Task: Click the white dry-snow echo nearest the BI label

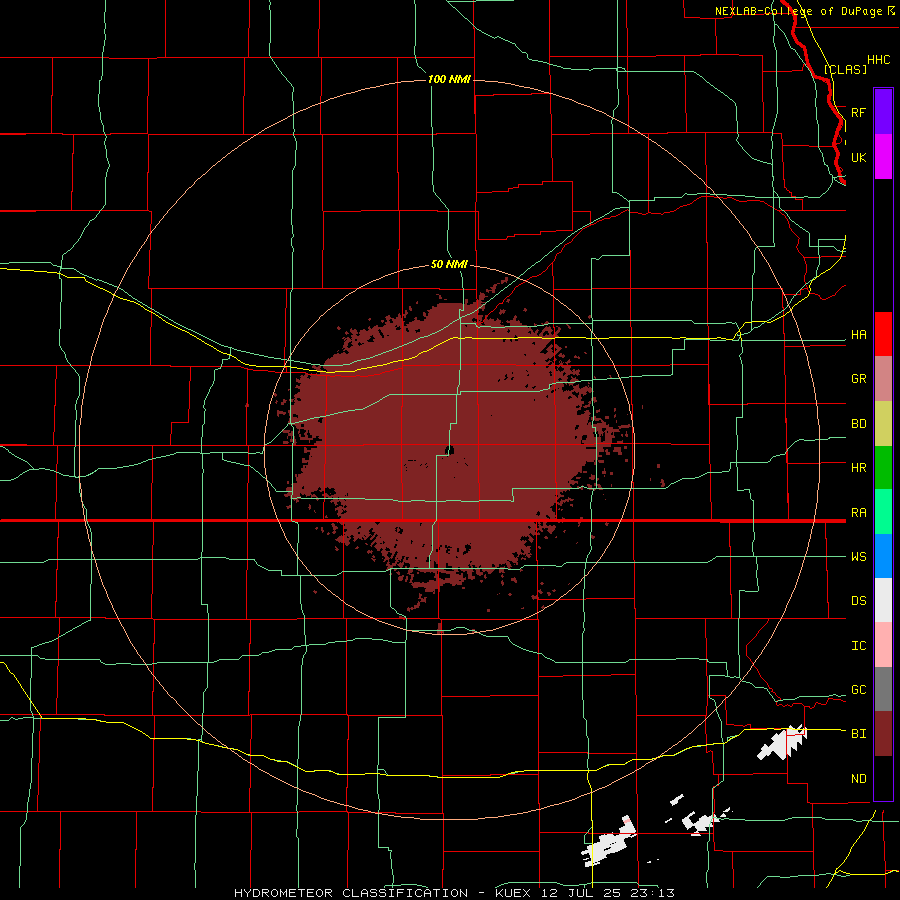Action: pyautogui.click(x=783, y=743)
